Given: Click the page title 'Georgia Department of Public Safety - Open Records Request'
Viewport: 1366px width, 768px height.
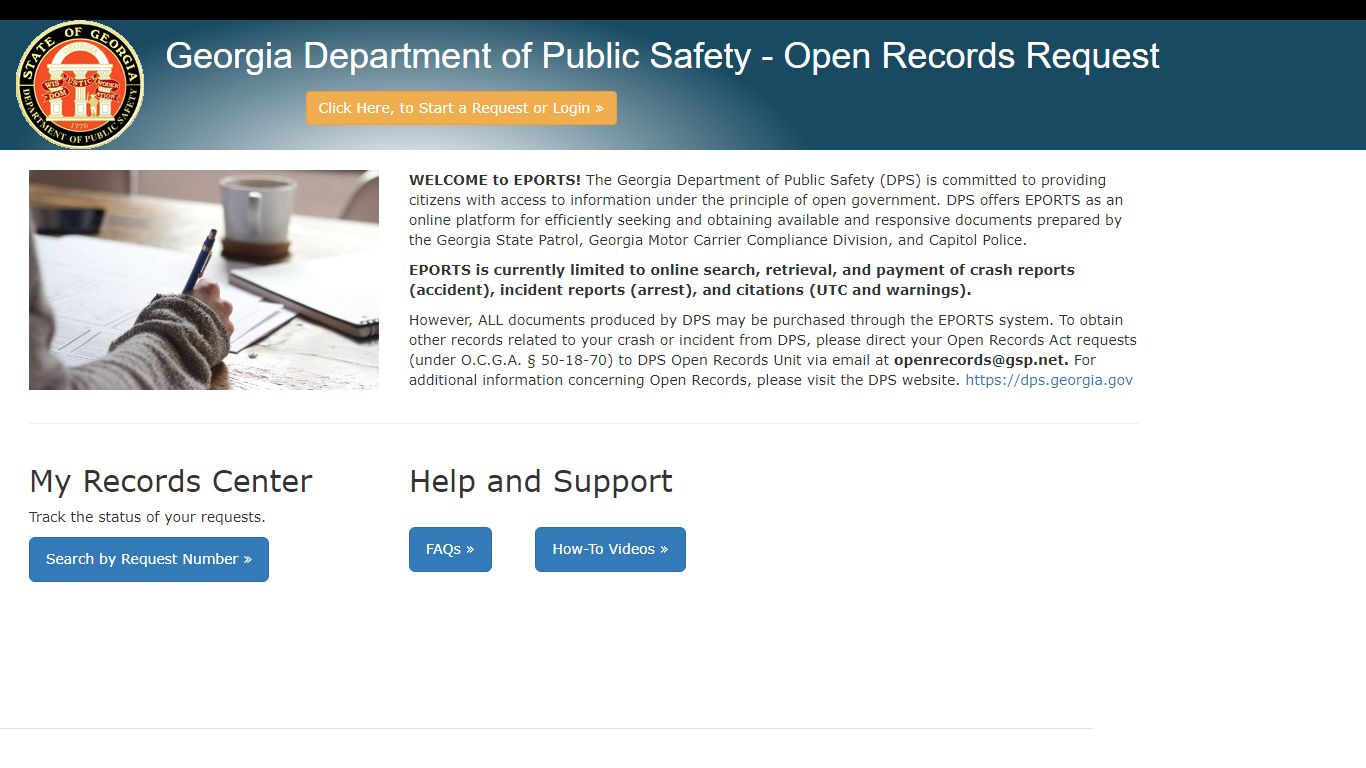Looking at the screenshot, I should click(x=662, y=56).
